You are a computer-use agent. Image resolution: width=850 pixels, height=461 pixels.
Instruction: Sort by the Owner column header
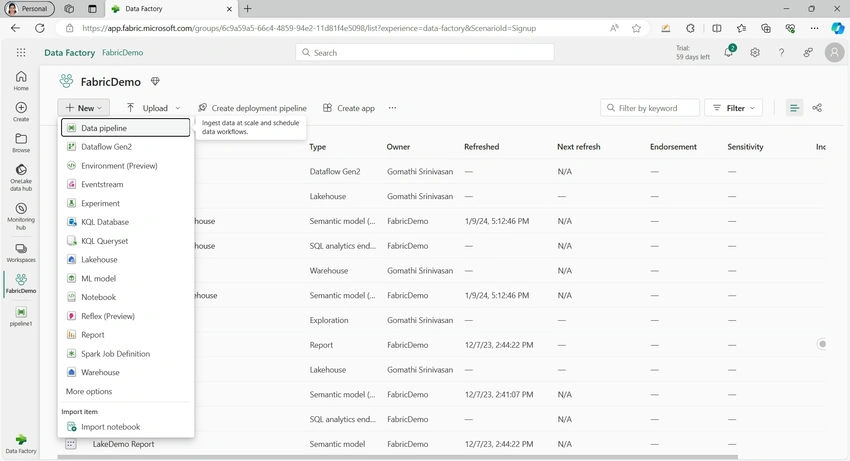coord(398,147)
